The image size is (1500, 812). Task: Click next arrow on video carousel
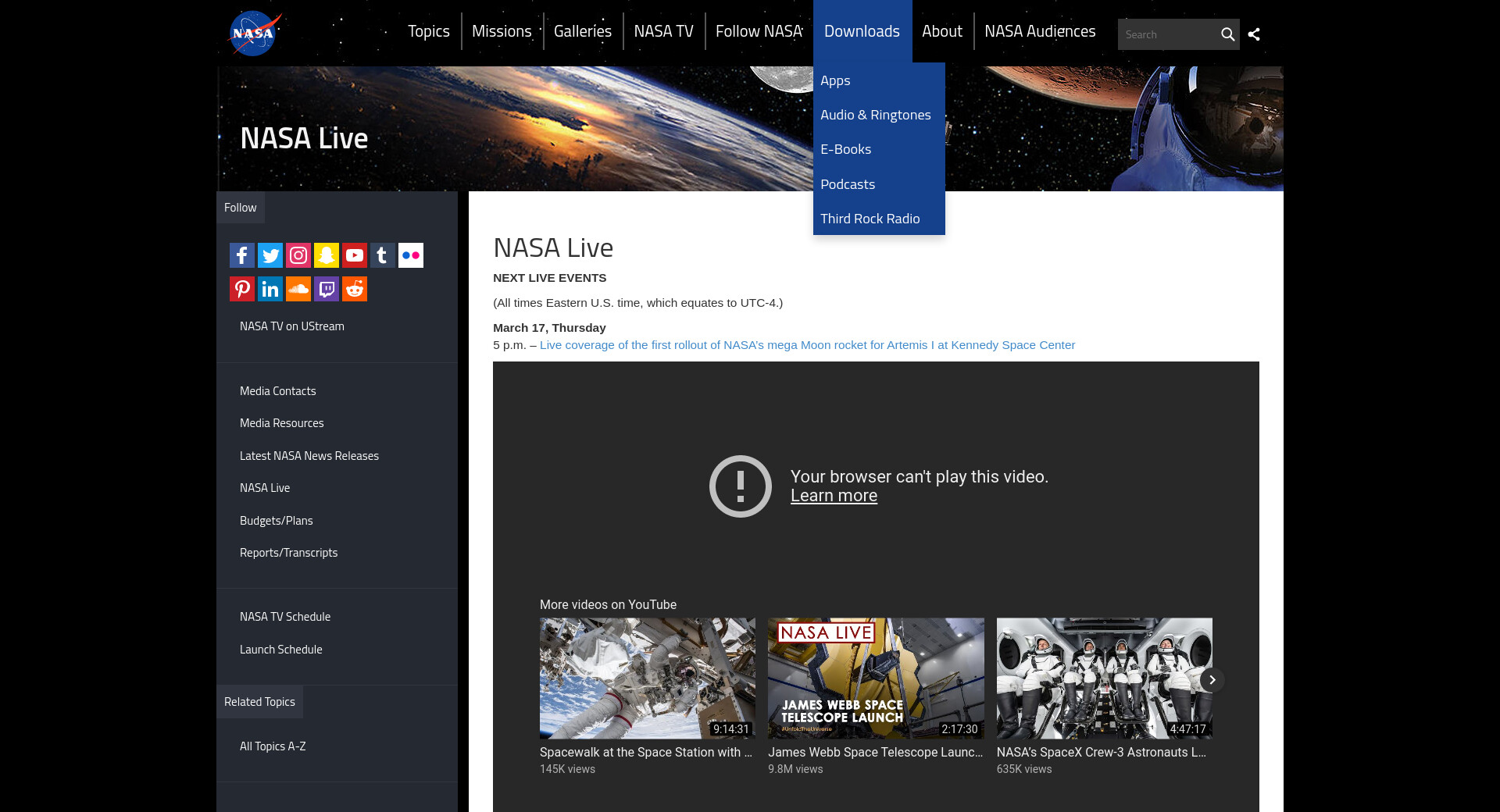1212,680
